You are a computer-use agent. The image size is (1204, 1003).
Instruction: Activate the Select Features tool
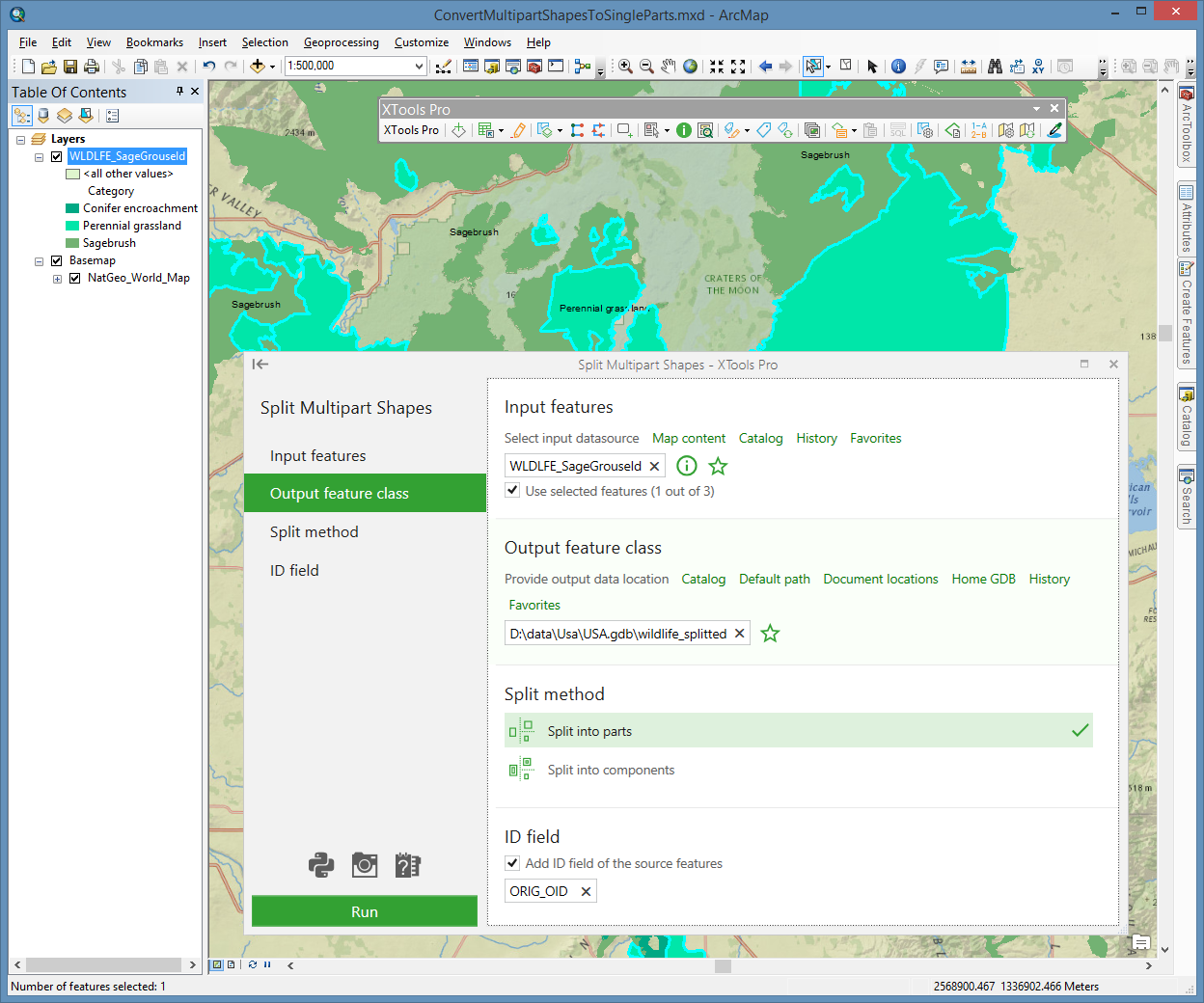(x=812, y=67)
